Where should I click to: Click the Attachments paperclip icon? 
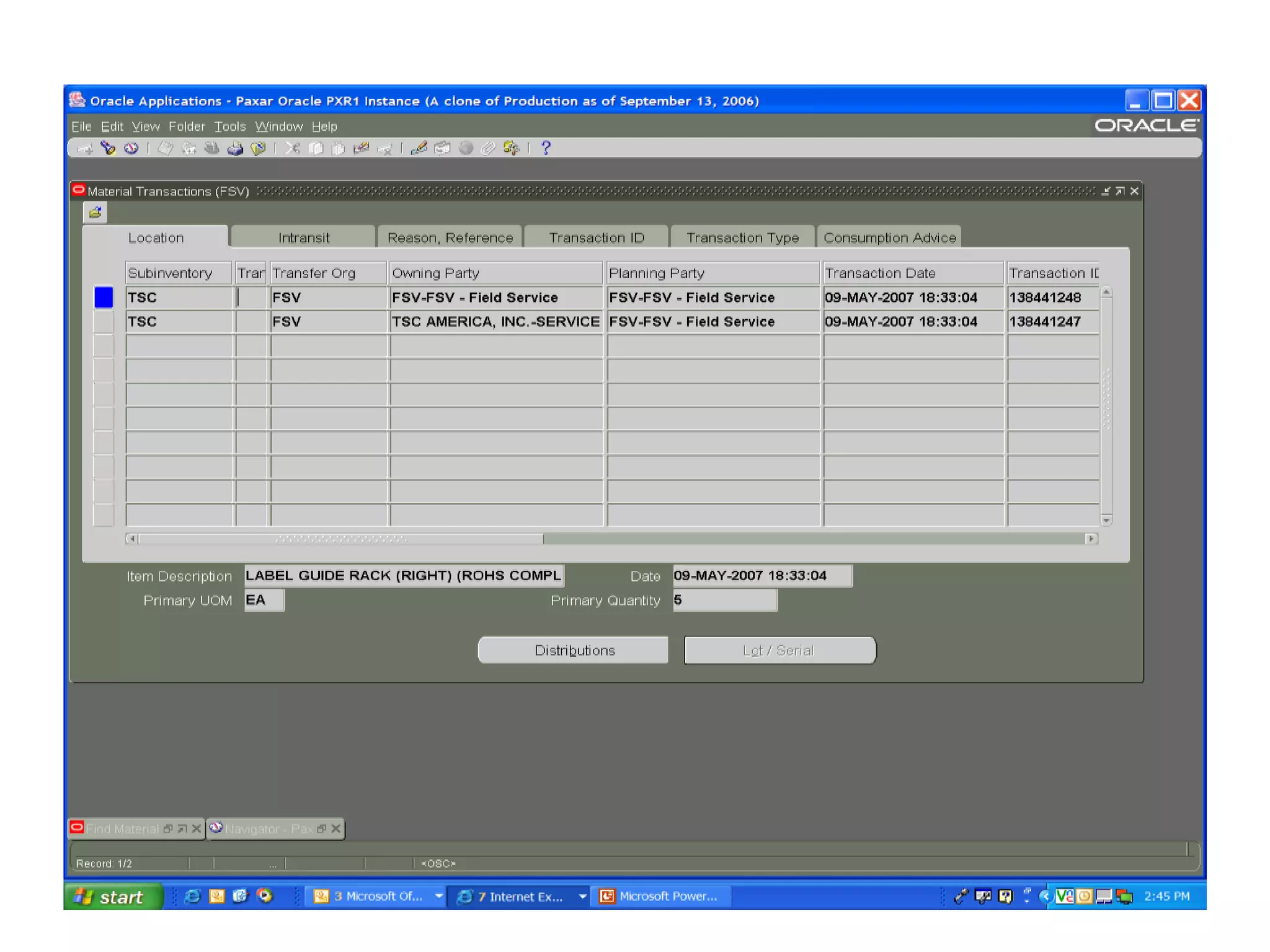(x=489, y=149)
